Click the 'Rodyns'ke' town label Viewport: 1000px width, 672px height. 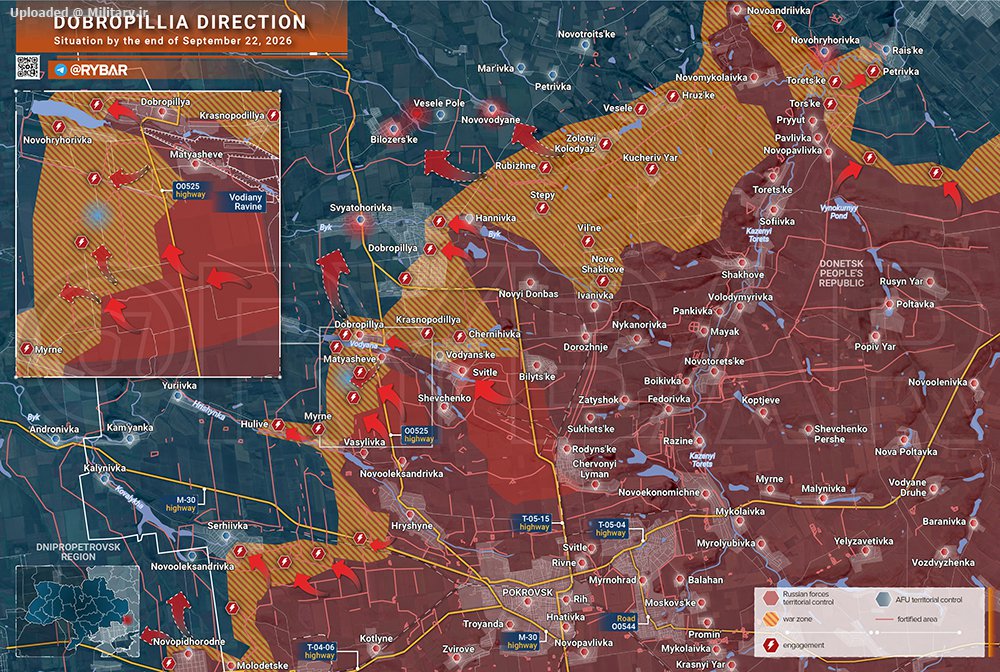(x=594, y=449)
